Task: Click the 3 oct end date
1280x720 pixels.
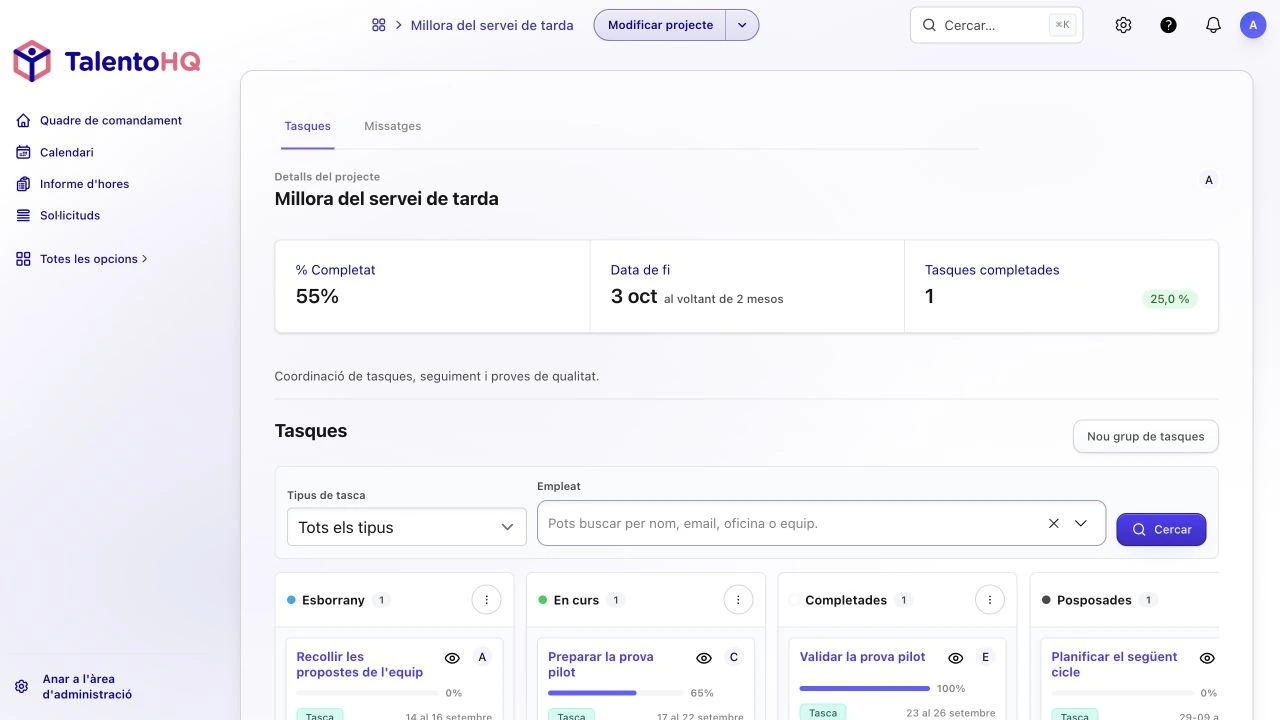Action: [x=634, y=296]
